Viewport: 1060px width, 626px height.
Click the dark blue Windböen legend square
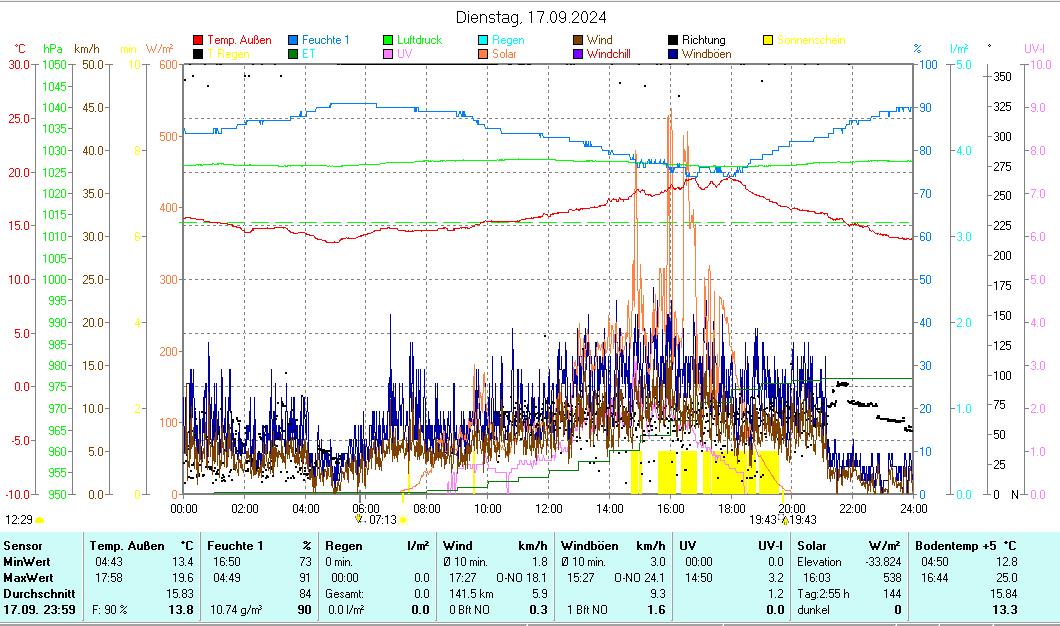[x=673, y=54]
